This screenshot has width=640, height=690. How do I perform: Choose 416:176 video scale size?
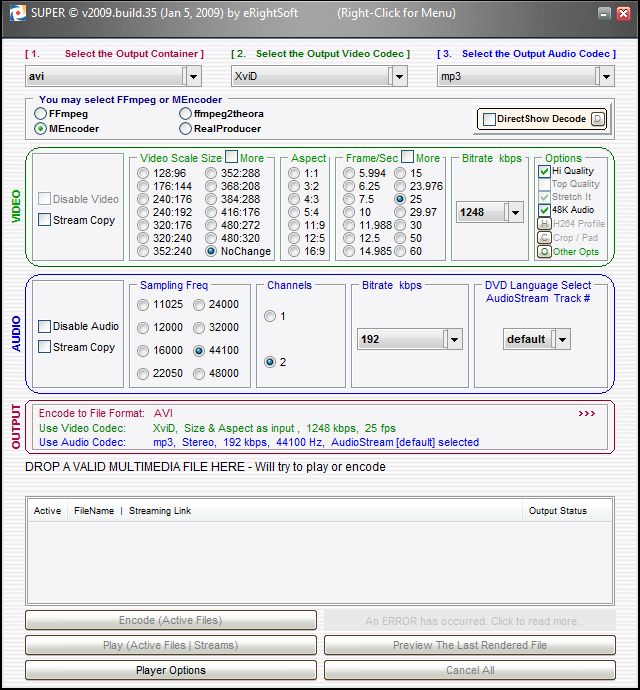pos(211,213)
